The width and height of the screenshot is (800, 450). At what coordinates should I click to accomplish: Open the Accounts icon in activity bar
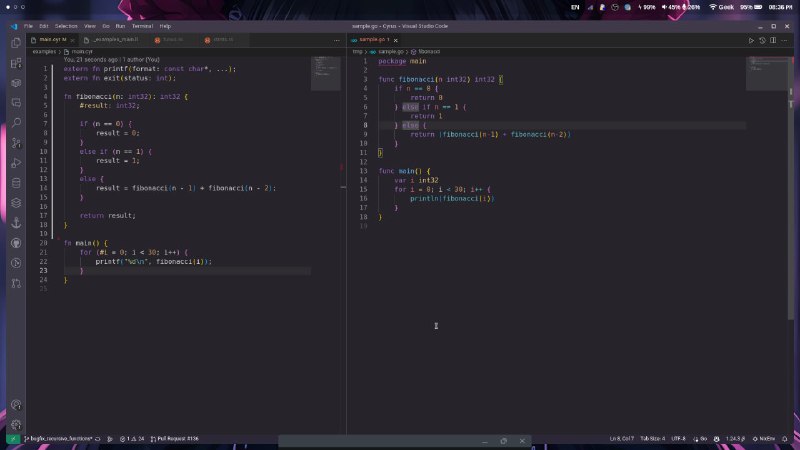click(x=16, y=405)
